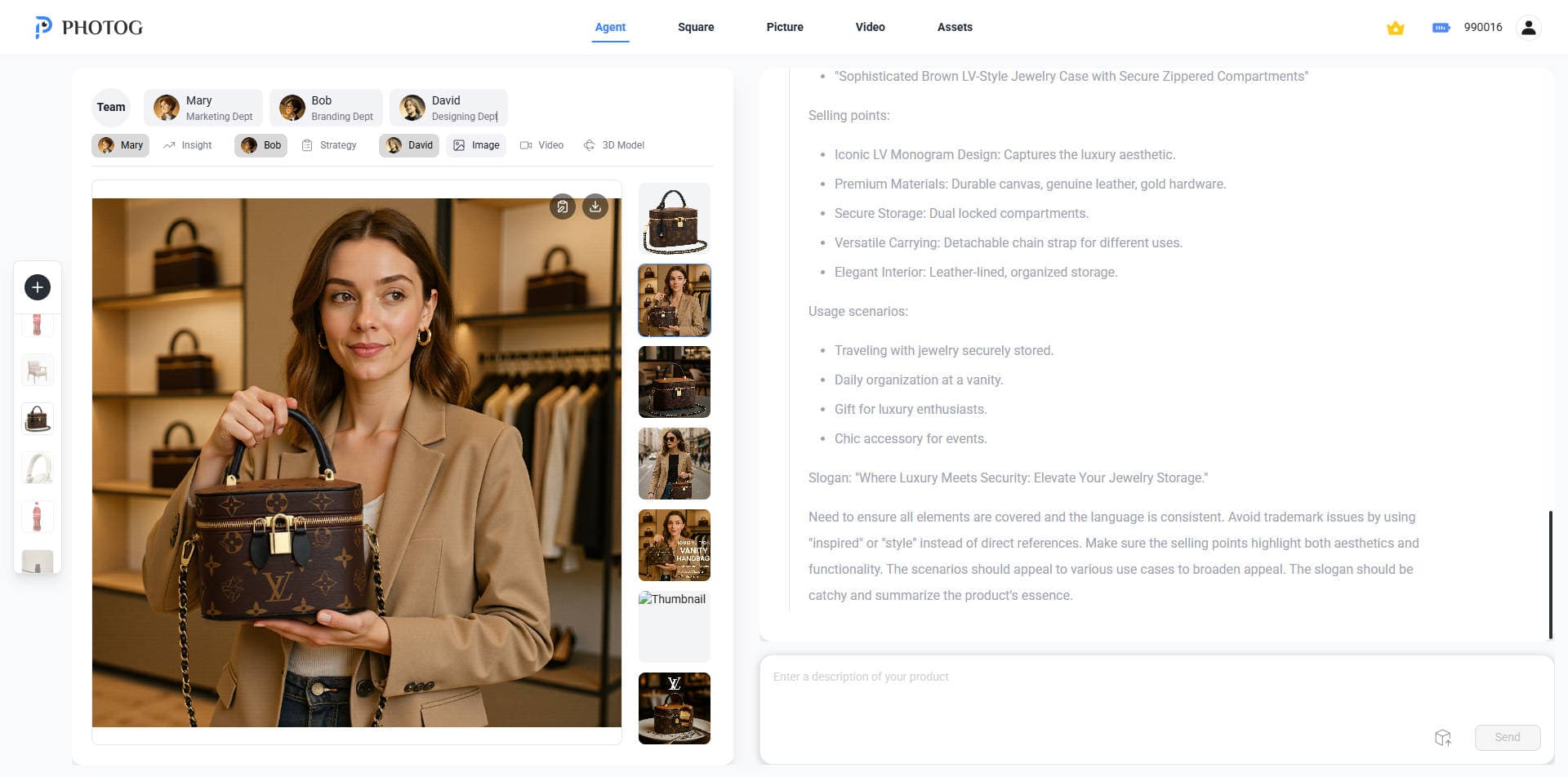Select the David agent chip

pyautogui.click(x=409, y=145)
